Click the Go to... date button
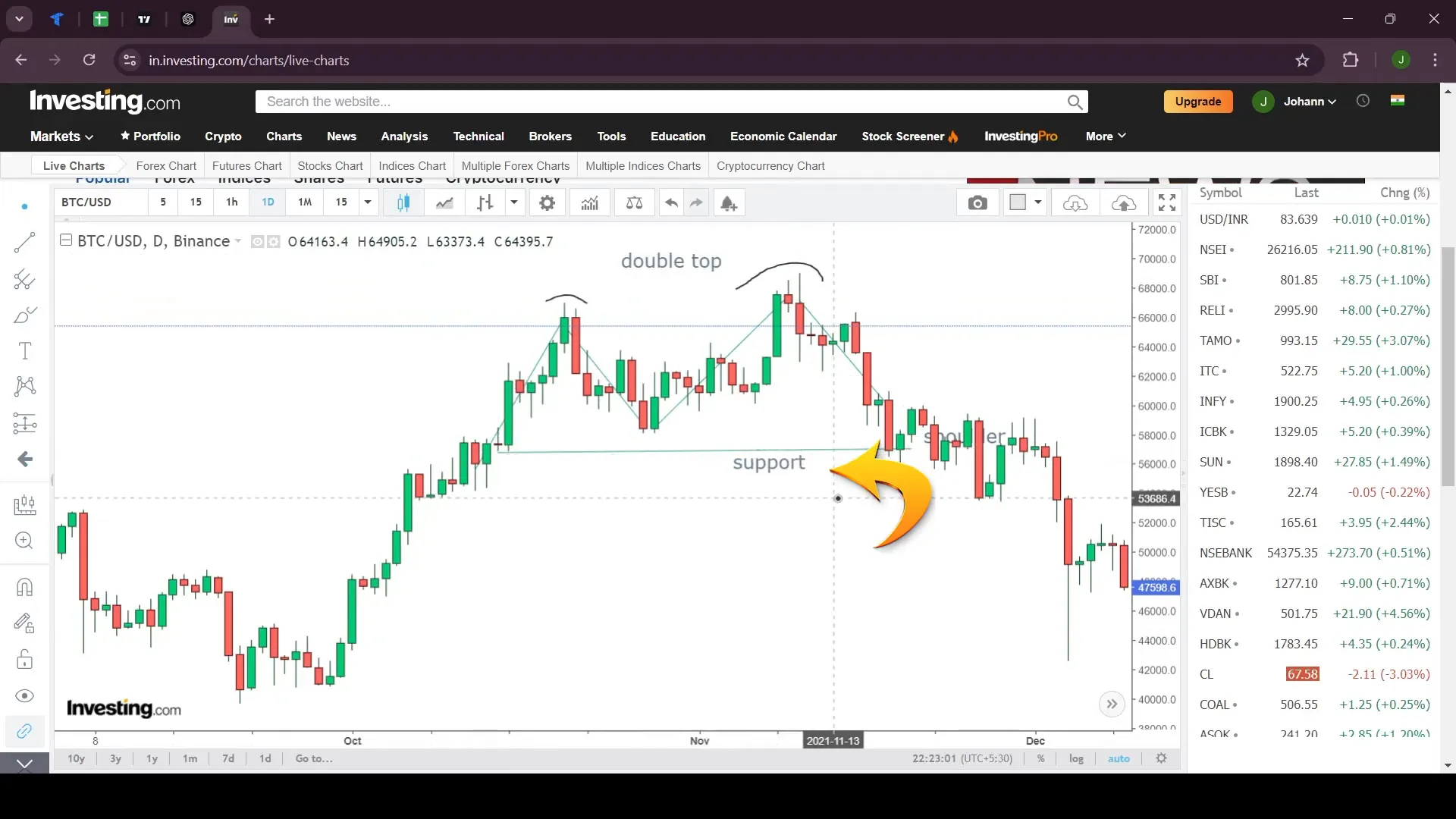 pos(314,758)
